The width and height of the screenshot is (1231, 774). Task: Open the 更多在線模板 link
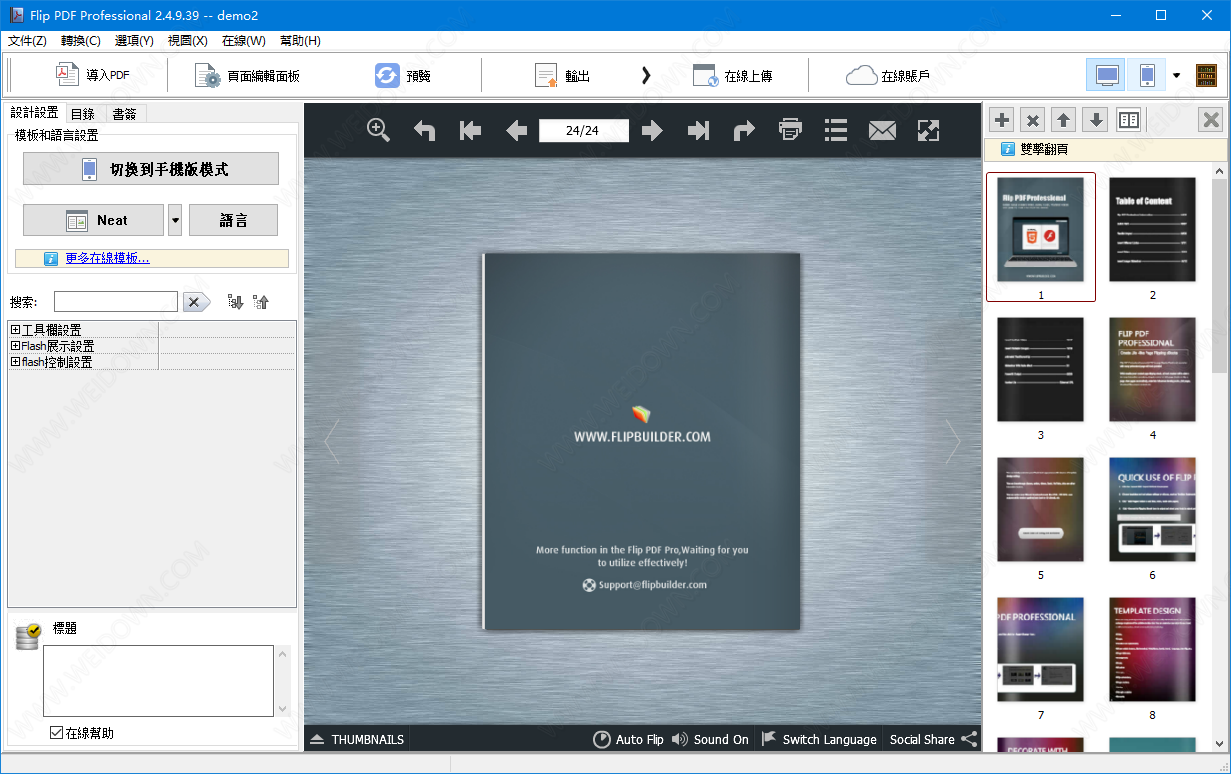click(x=107, y=258)
